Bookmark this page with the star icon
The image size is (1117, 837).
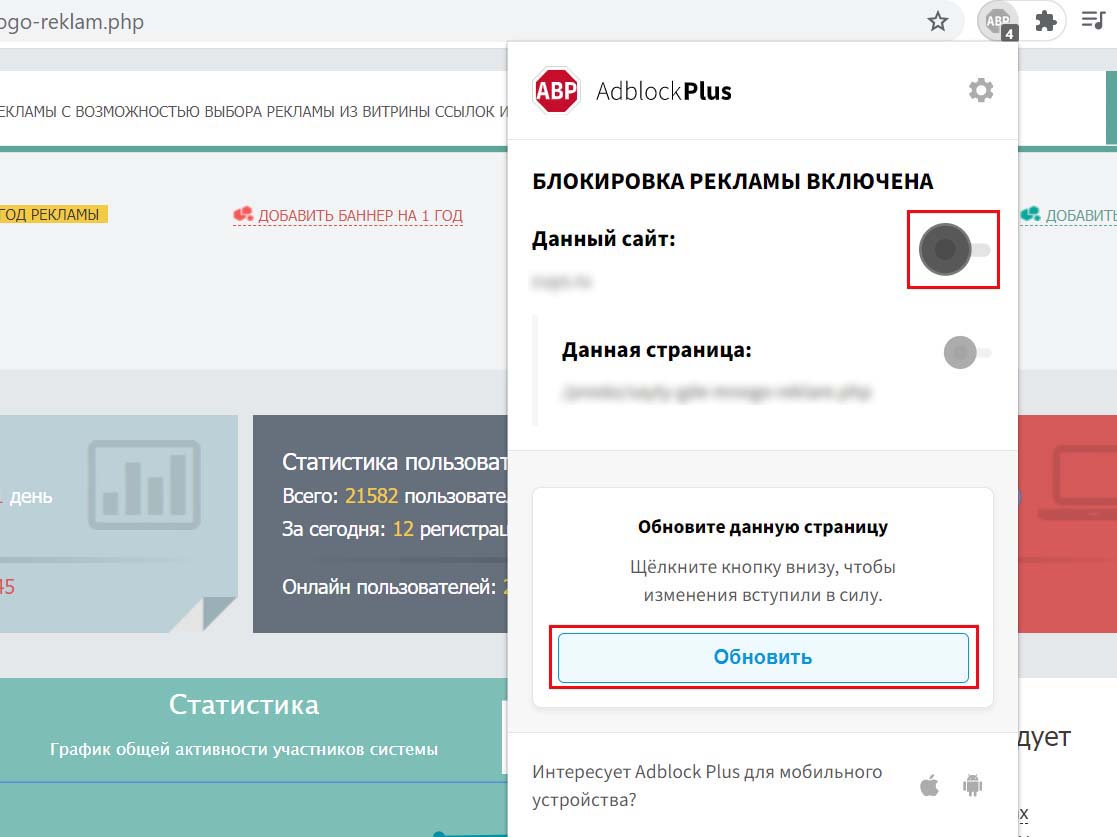(937, 21)
